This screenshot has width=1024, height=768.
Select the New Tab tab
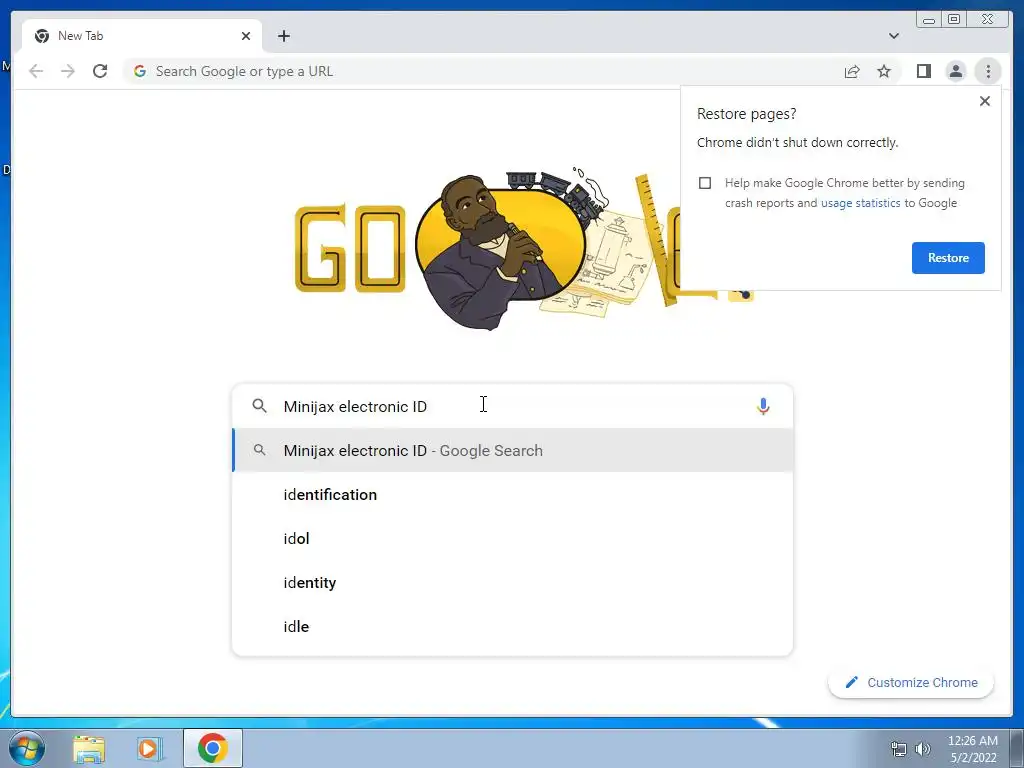click(x=142, y=36)
